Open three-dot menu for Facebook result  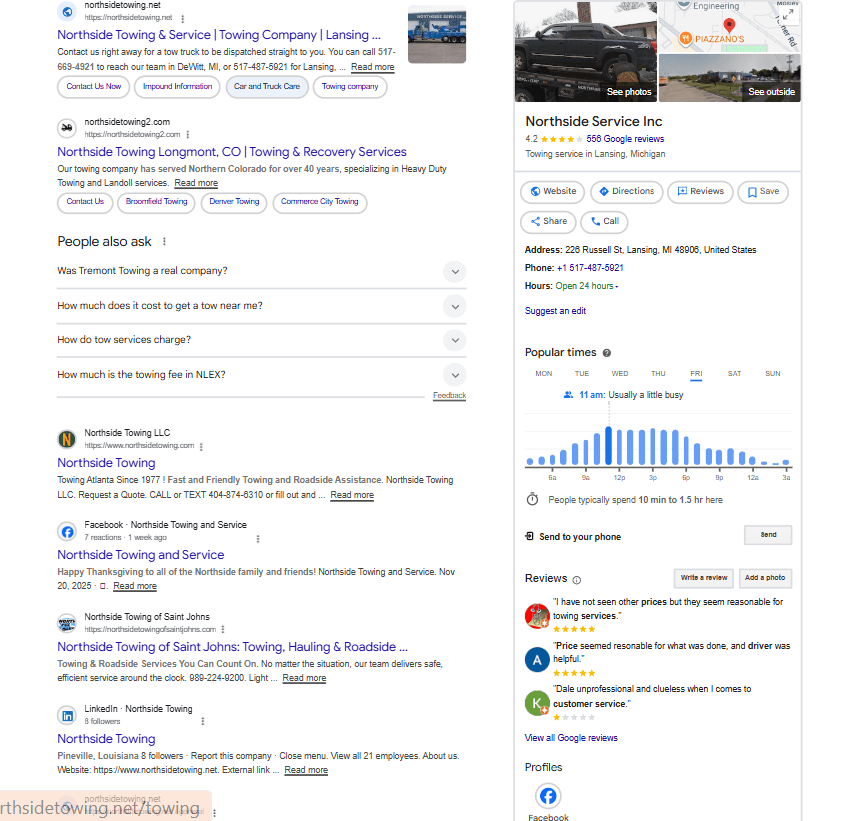tap(257, 538)
